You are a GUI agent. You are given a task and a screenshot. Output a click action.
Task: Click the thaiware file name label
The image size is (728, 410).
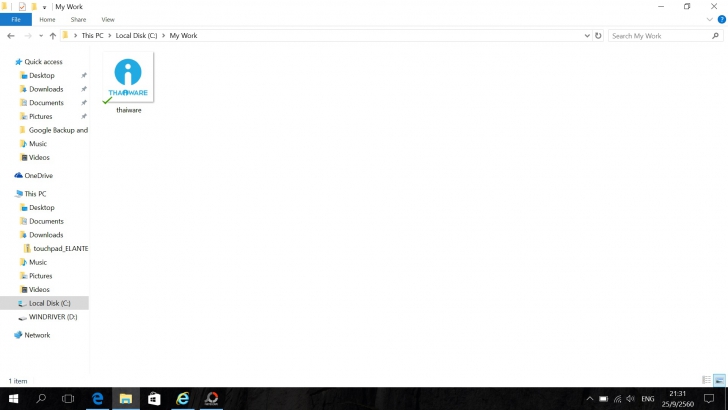coord(129,110)
